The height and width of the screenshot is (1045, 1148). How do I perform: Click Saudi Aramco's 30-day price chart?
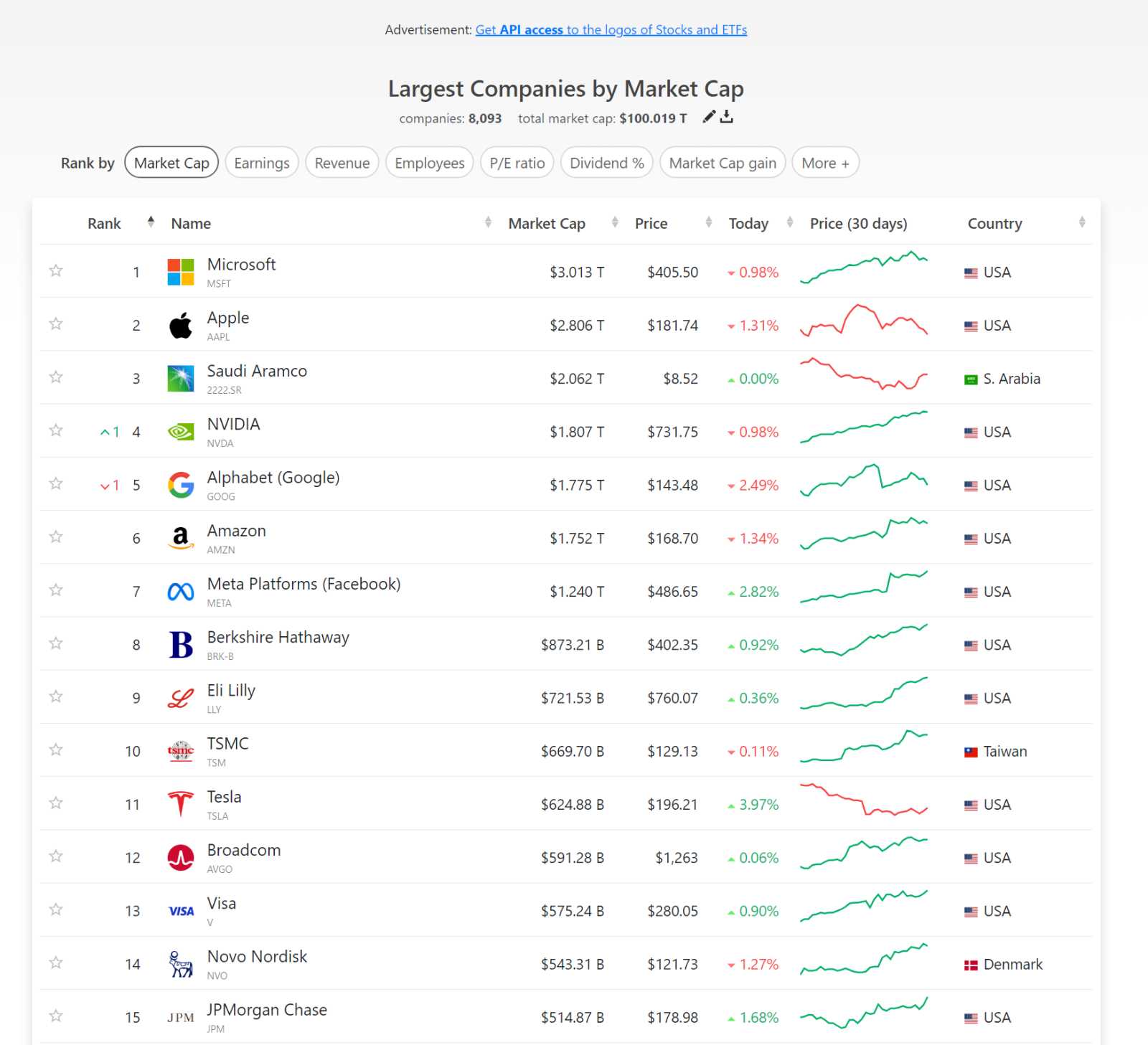(864, 374)
